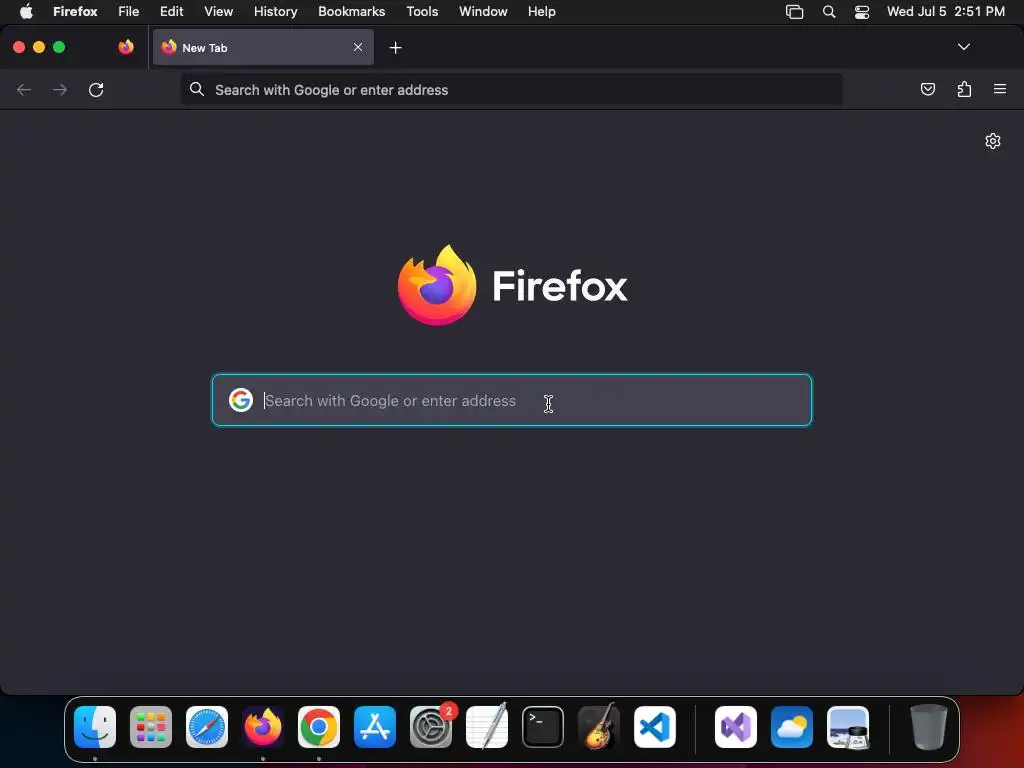Viewport: 1024px width, 768px height.
Task: Open the Tools menu
Action: (422, 11)
